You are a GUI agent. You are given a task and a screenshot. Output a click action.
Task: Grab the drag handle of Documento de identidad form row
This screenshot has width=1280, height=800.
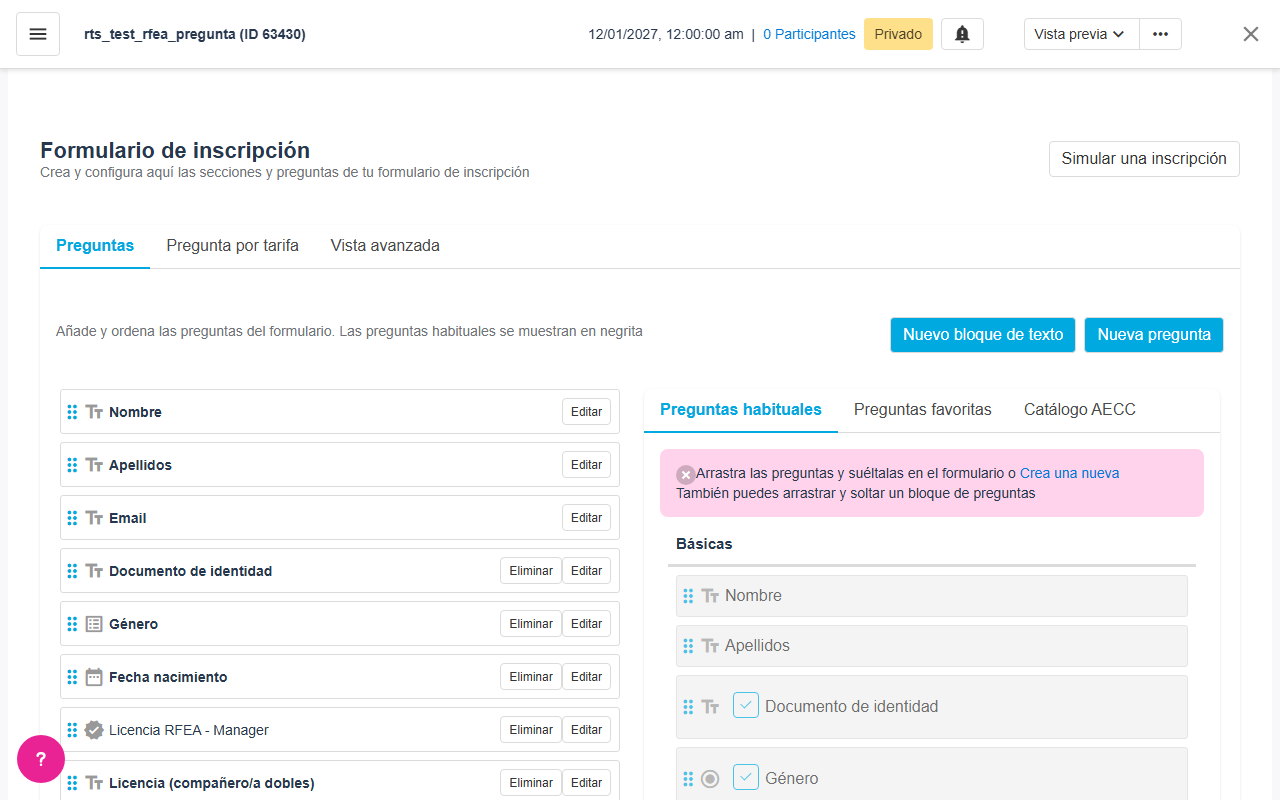(72, 571)
